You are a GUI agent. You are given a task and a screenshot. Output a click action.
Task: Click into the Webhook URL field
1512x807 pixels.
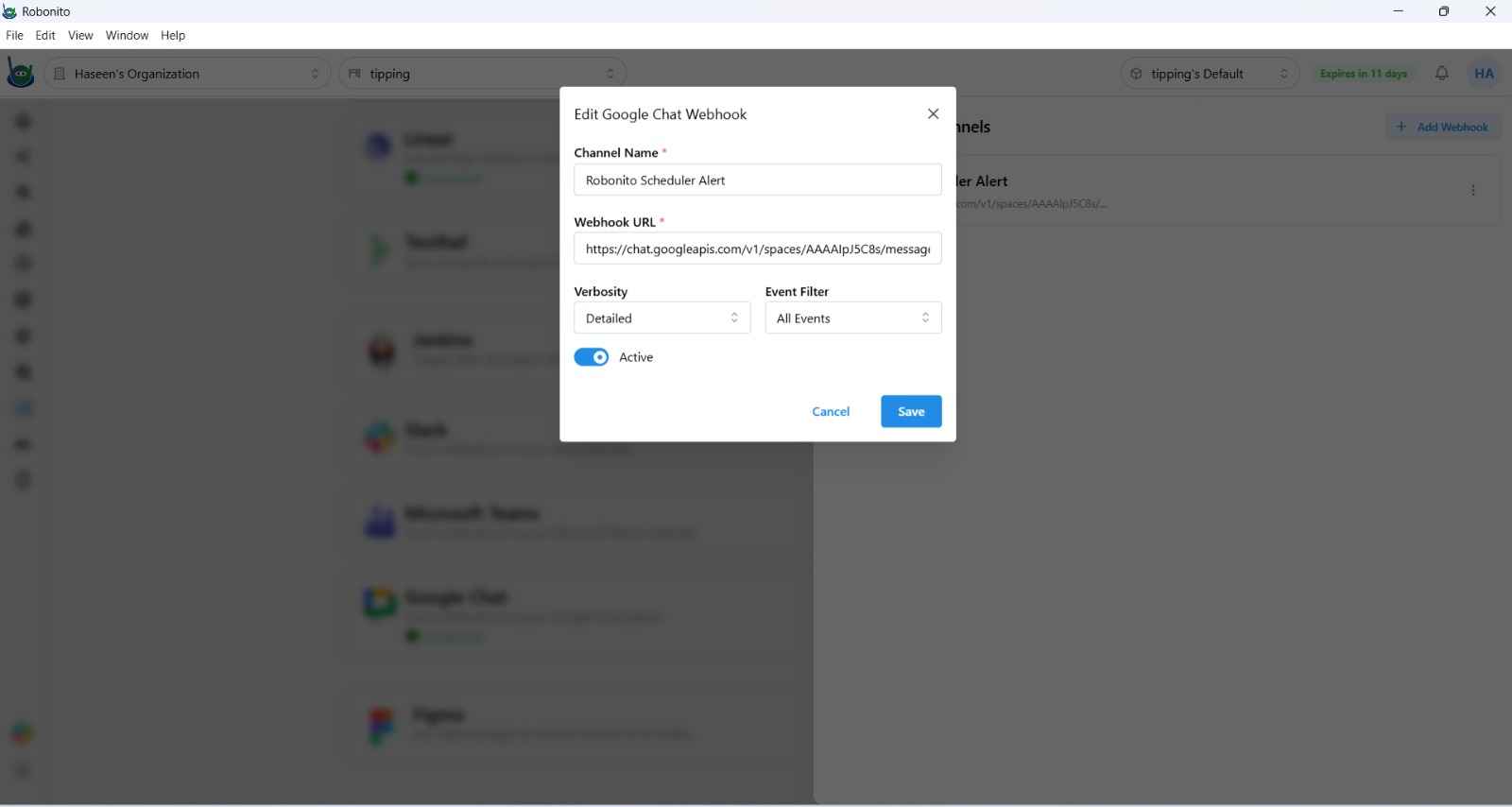pos(758,249)
